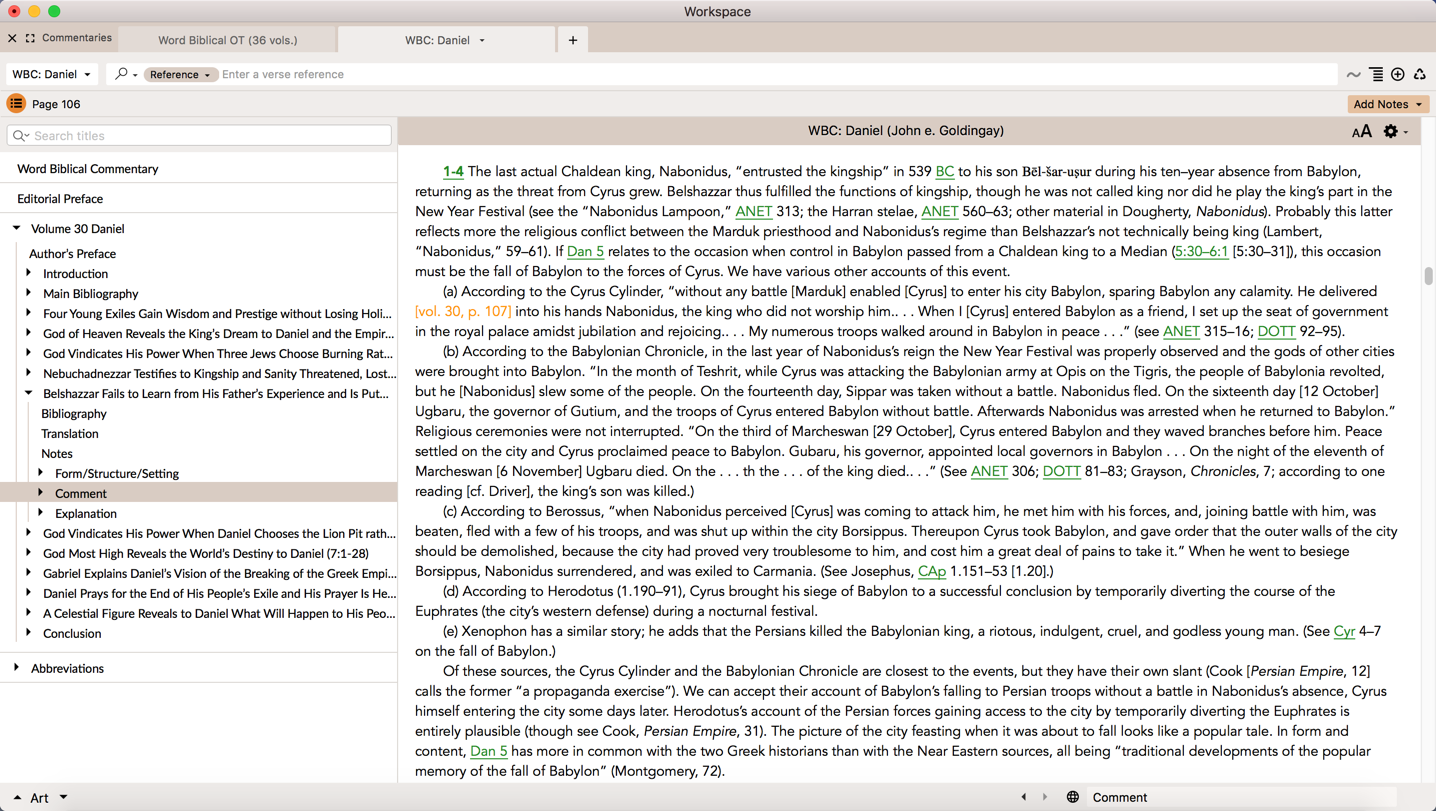
Task: Open the ANET 313 citation link
Action: pos(753,211)
